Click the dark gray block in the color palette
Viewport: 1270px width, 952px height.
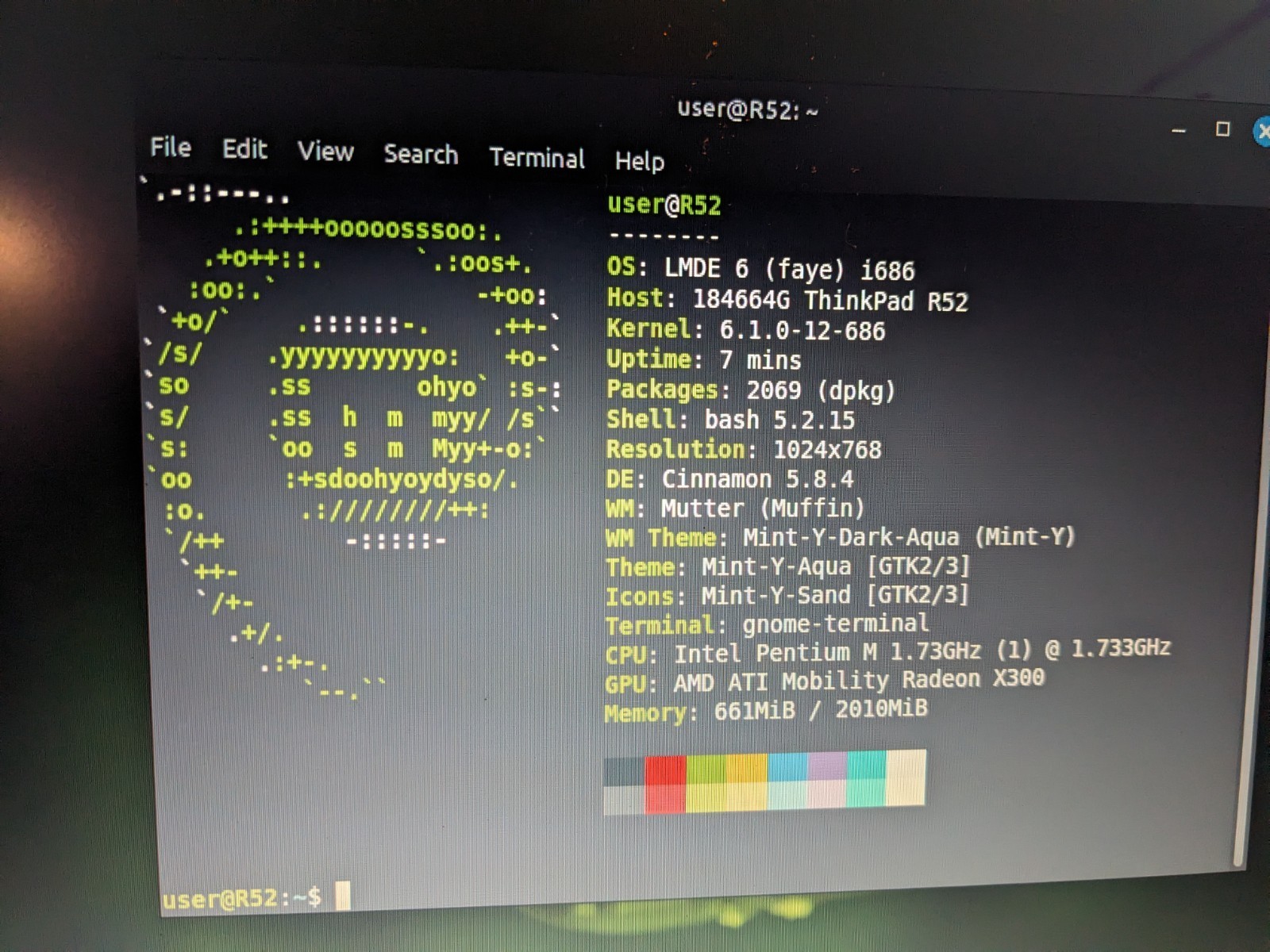pos(625,772)
